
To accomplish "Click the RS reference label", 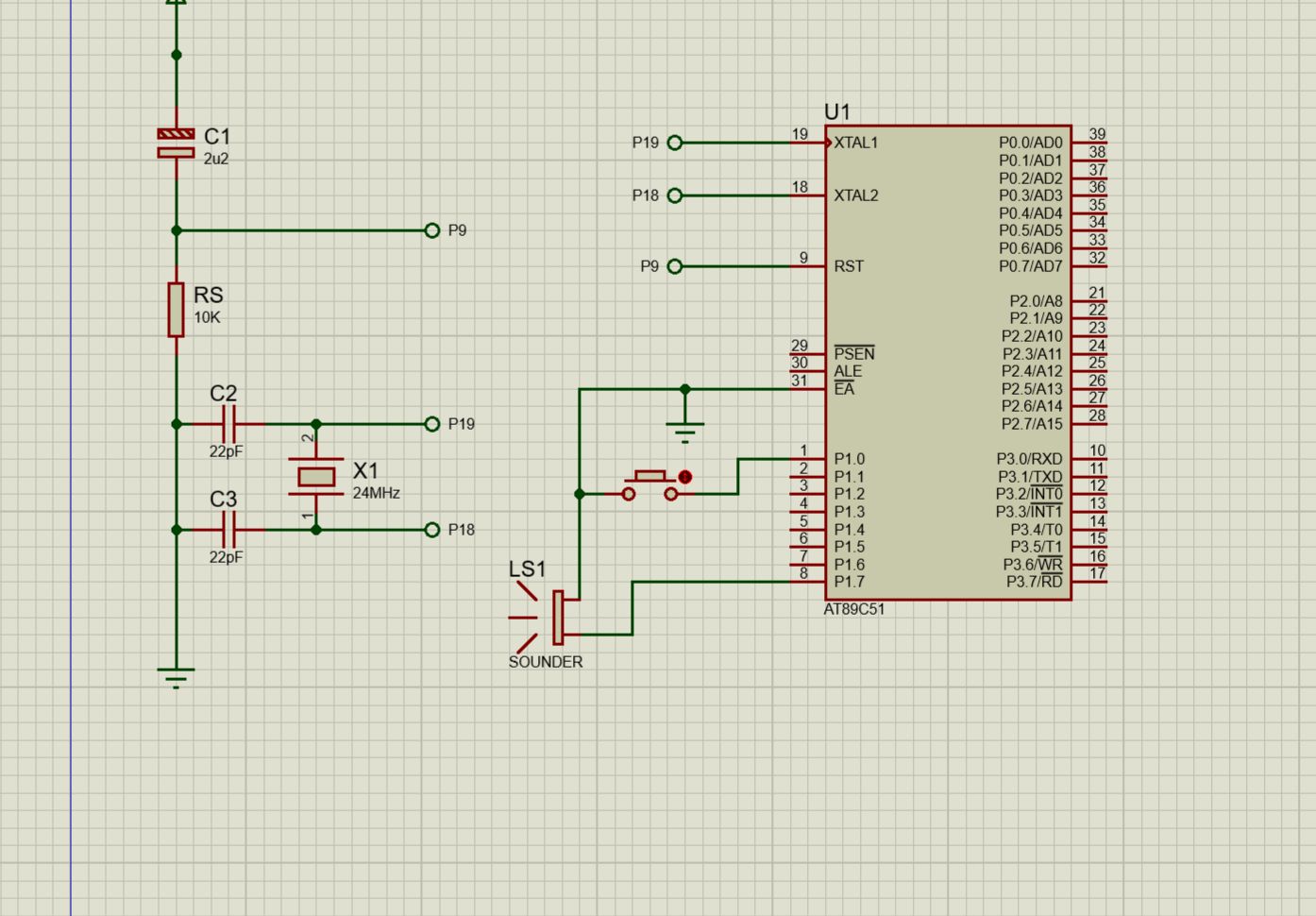I will click(x=209, y=296).
